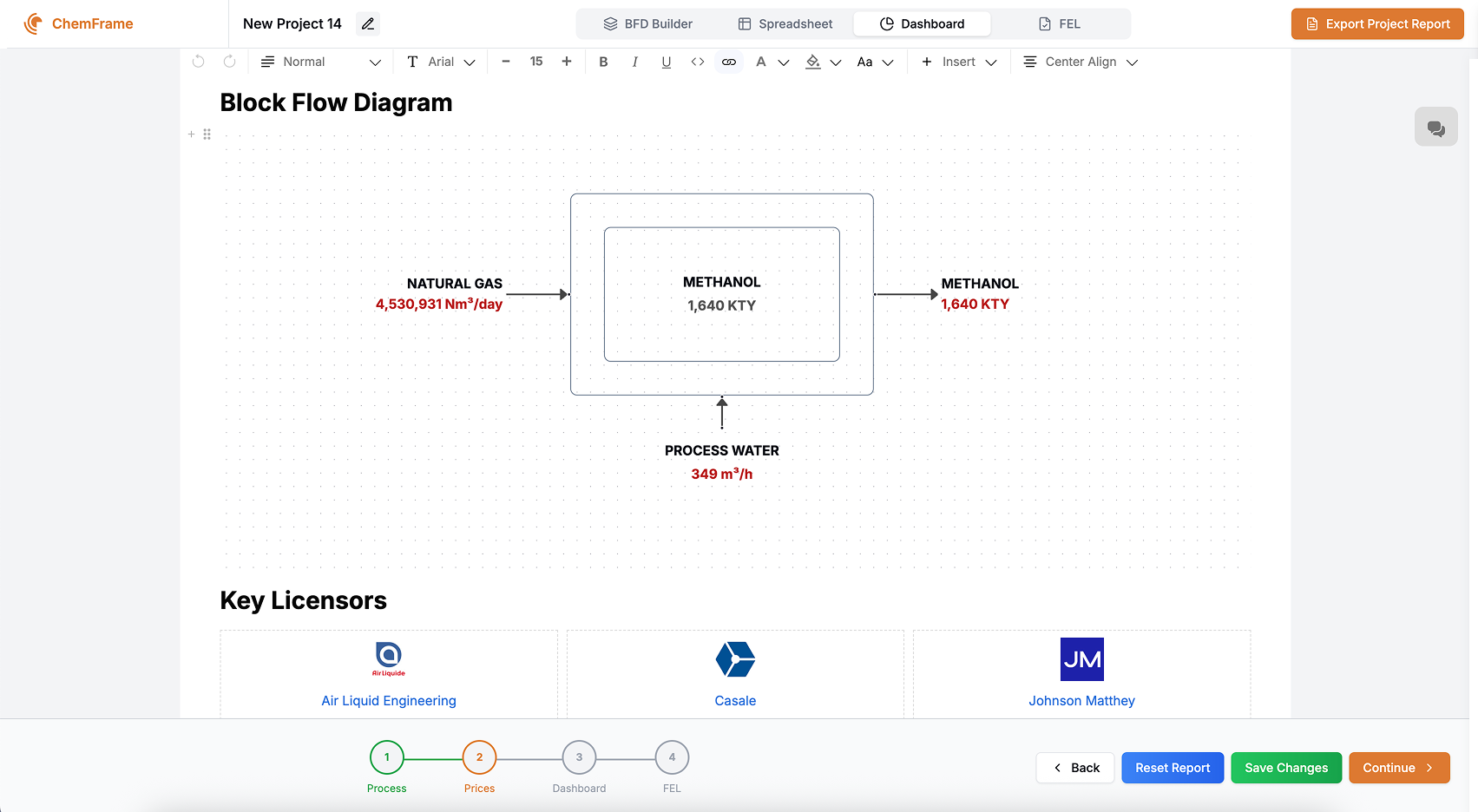Open text color dropdown arrow
The image size is (1478, 812).
pos(784,62)
